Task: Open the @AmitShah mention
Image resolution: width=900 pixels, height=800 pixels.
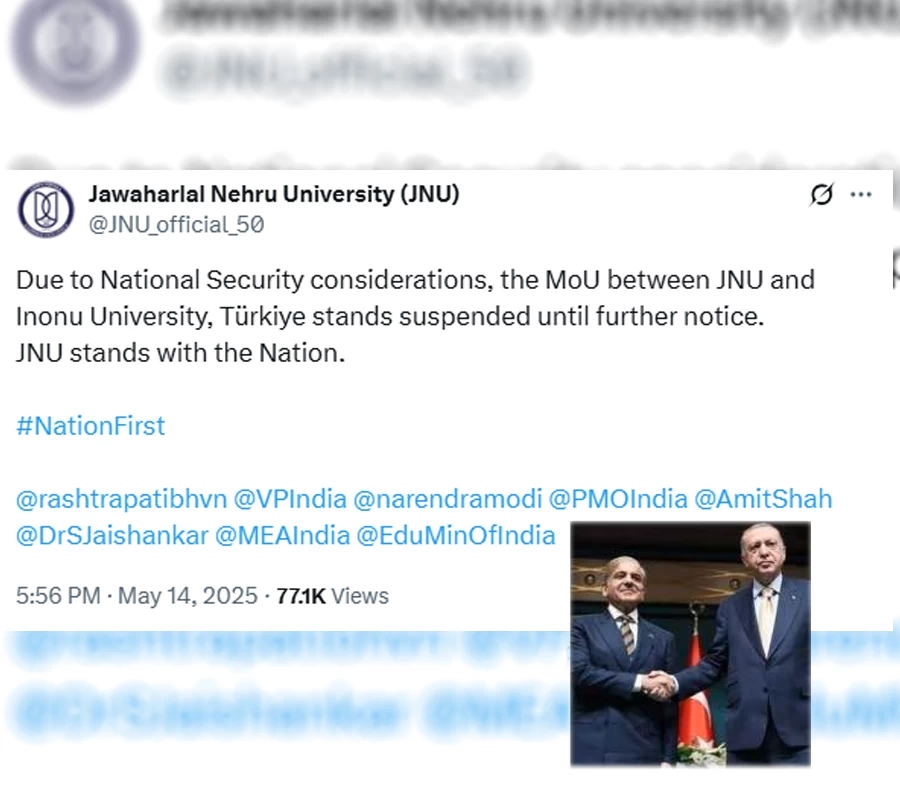Action: pyautogui.click(x=763, y=499)
